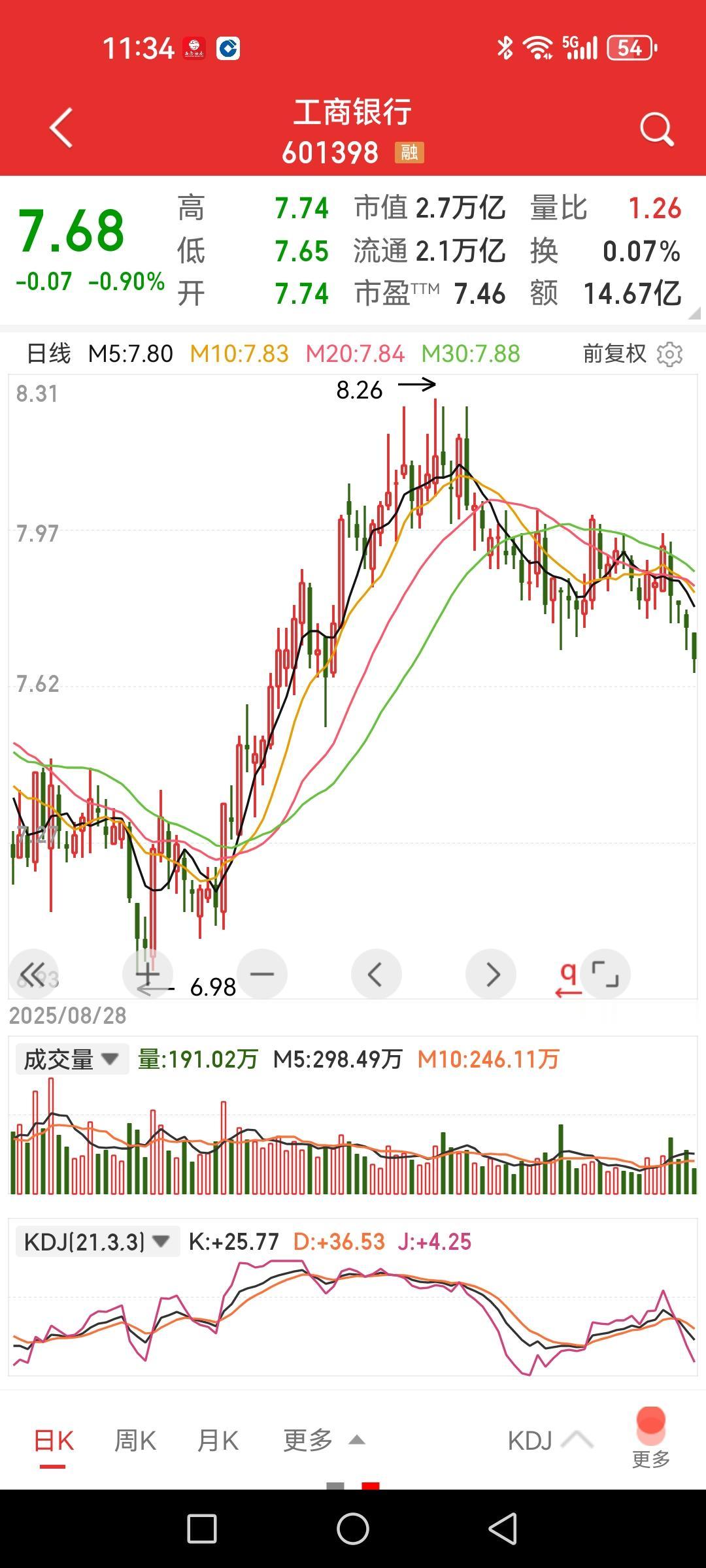Tap the volume M10:246.11万 label
The height and width of the screenshot is (1568, 706).
pos(488,1059)
